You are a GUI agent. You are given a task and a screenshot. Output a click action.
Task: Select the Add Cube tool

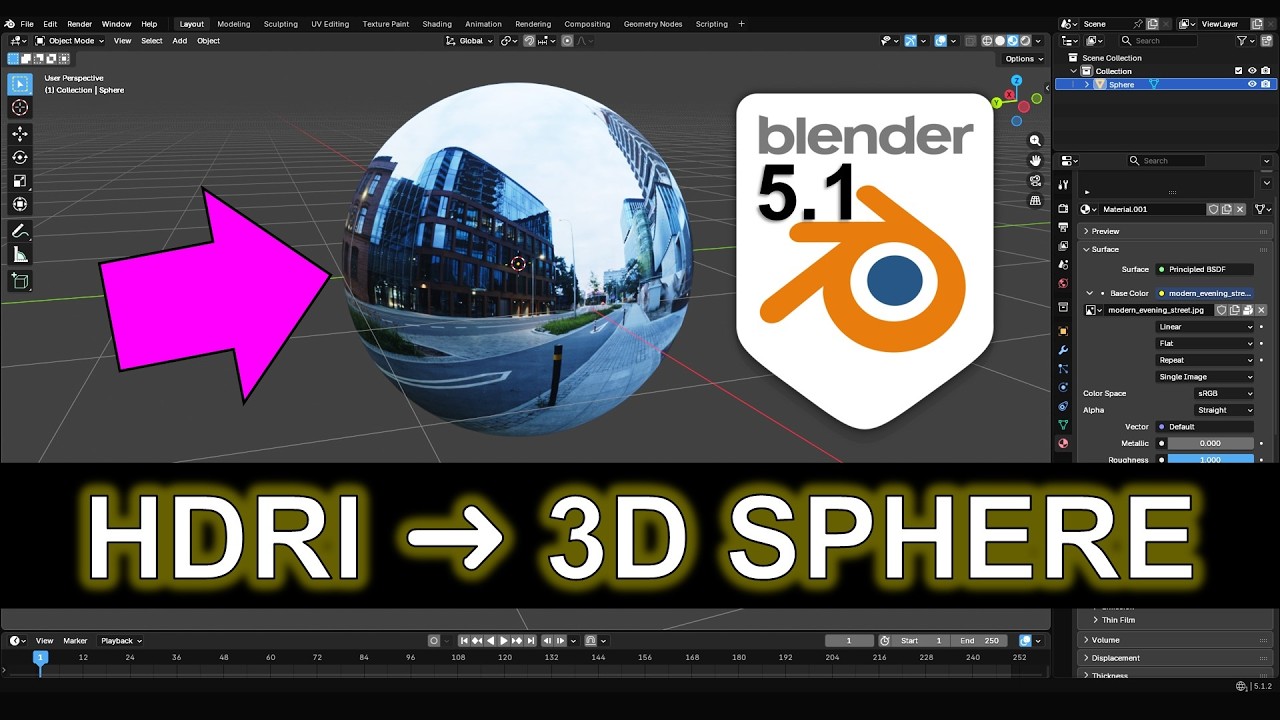point(20,281)
